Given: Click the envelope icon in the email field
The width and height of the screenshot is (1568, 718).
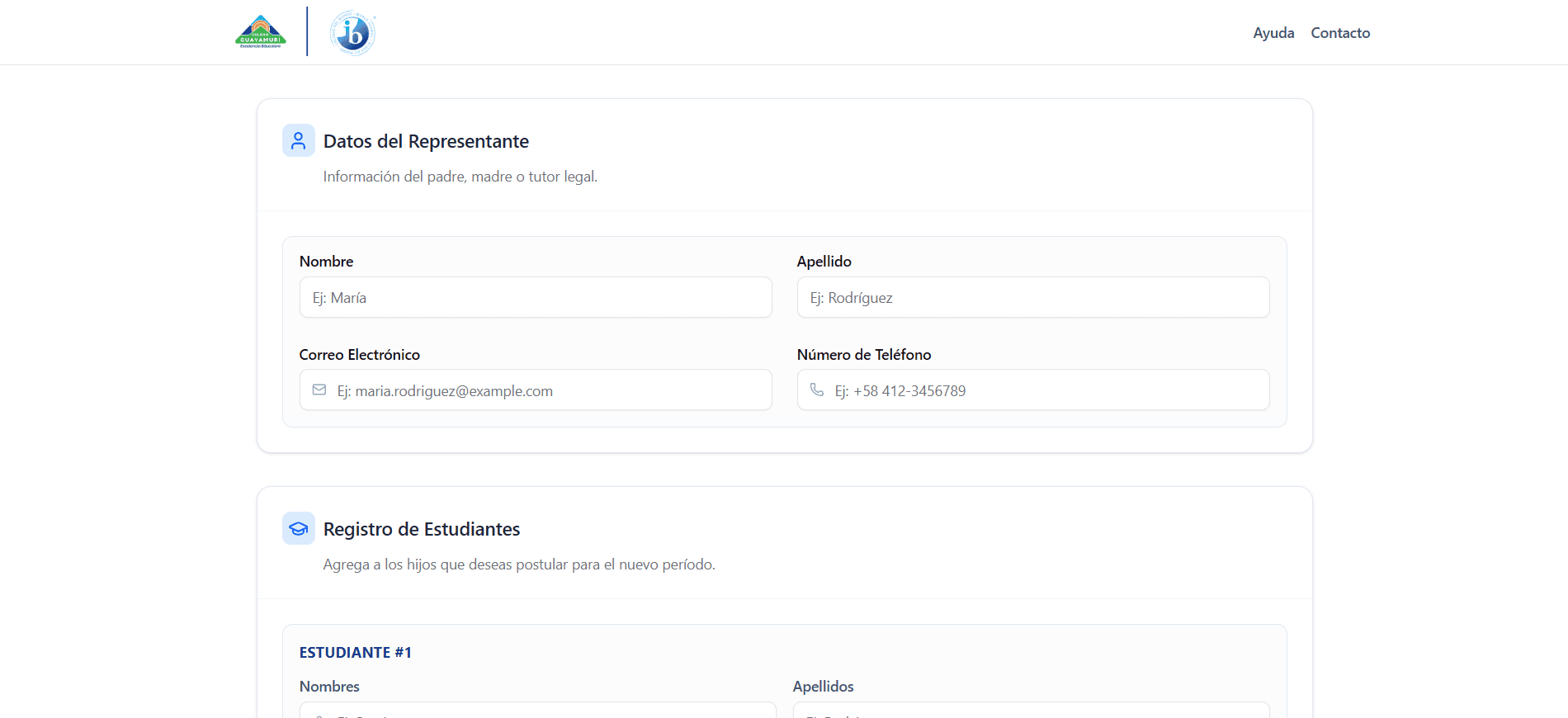Looking at the screenshot, I should pos(319,390).
